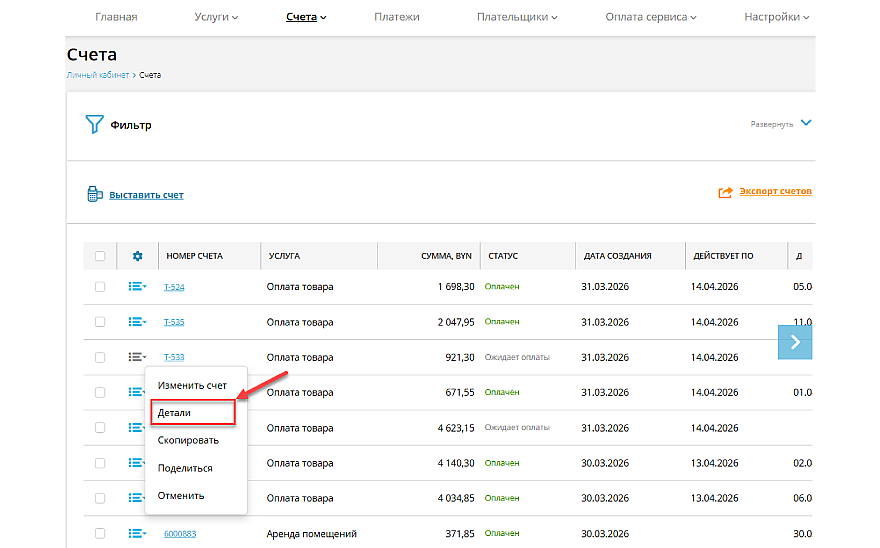Viewport: 880px width, 548px height.
Task: Click the funnel Filter icon
Action: coord(94,125)
